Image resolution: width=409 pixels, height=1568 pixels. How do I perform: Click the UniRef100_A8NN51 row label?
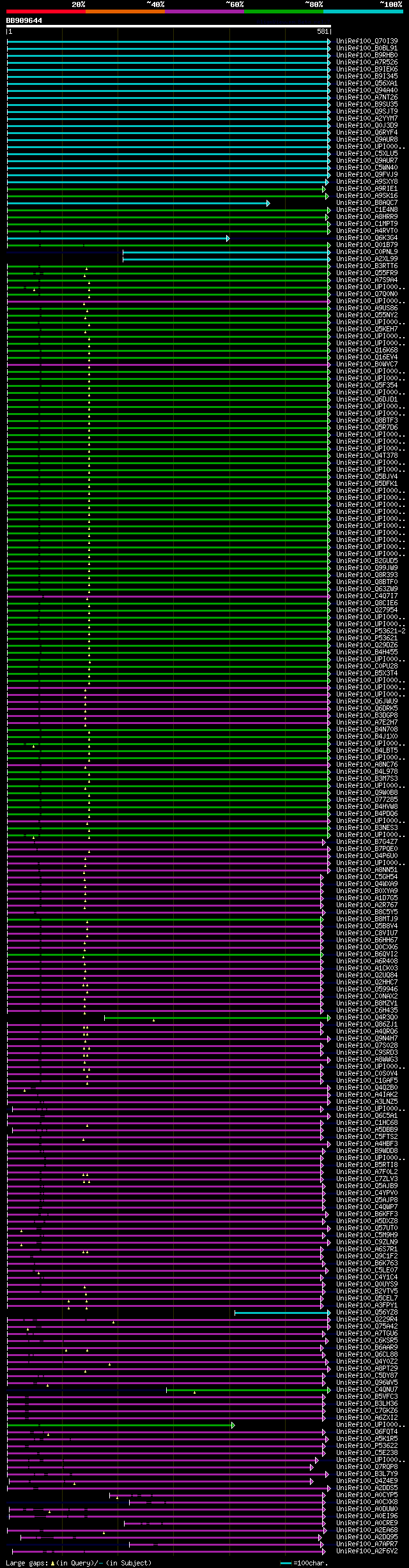(x=367, y=870)
